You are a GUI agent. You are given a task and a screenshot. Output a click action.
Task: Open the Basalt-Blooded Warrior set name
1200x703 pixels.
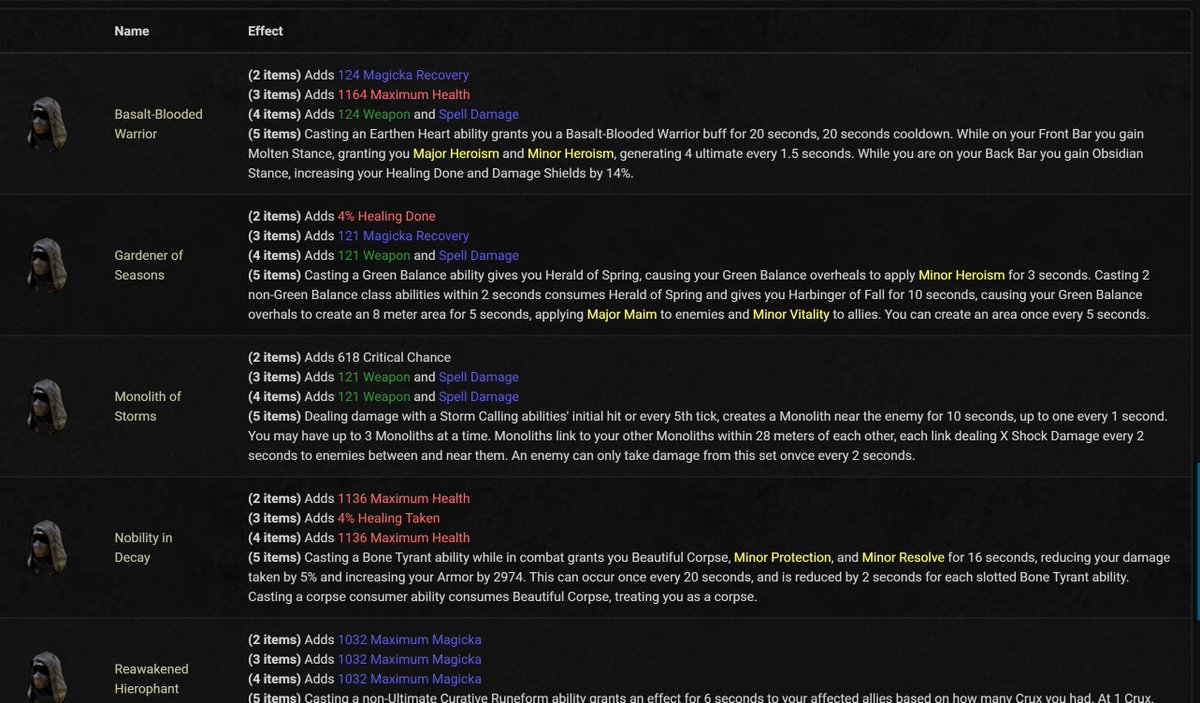pos(158,124)
